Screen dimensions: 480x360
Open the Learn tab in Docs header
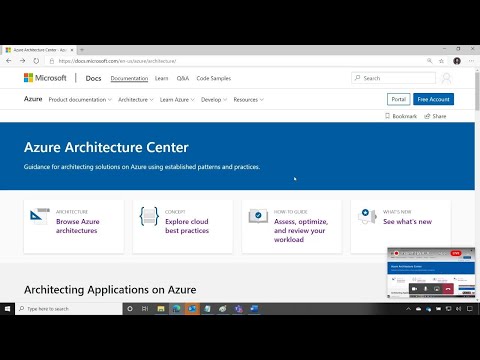(x=161, y=78)
